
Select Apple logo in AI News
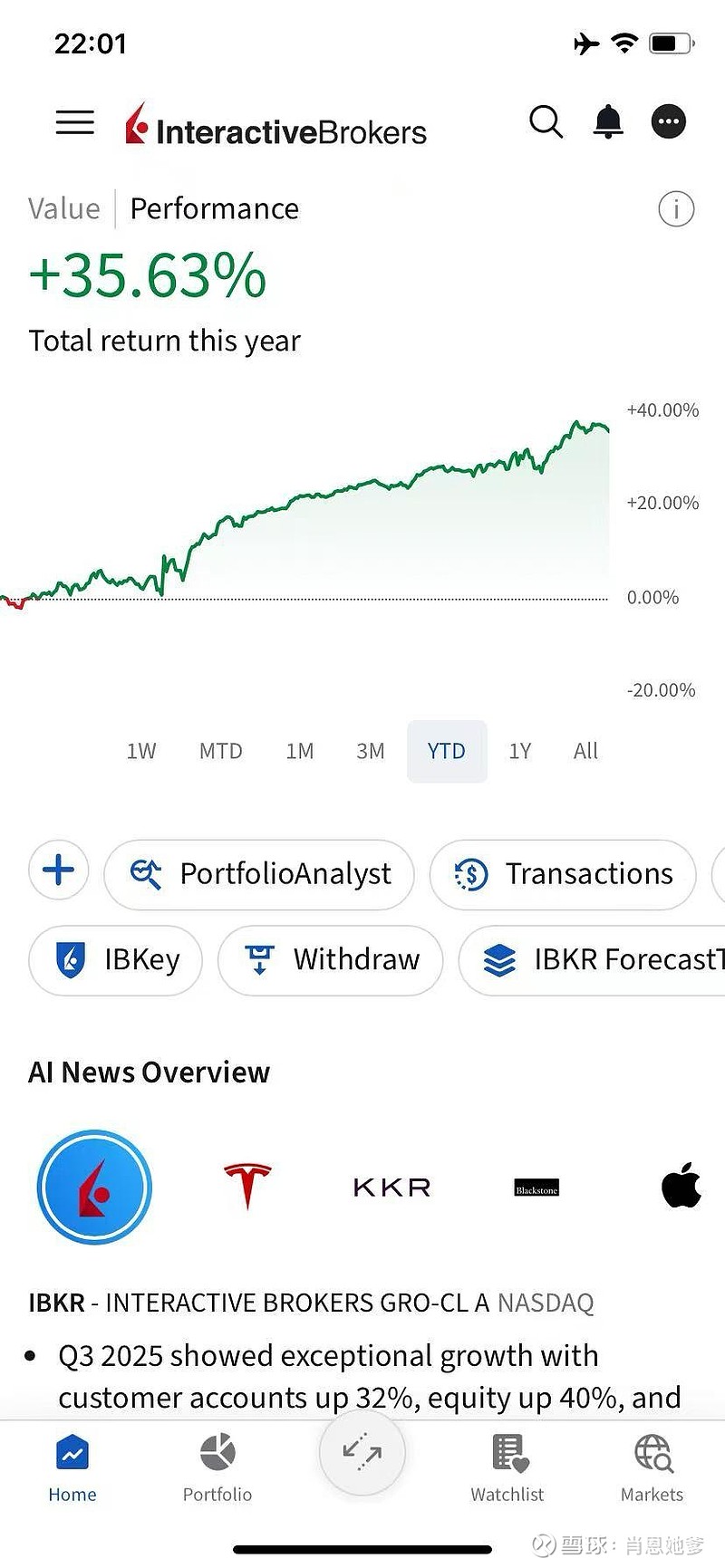point(681,1186)
